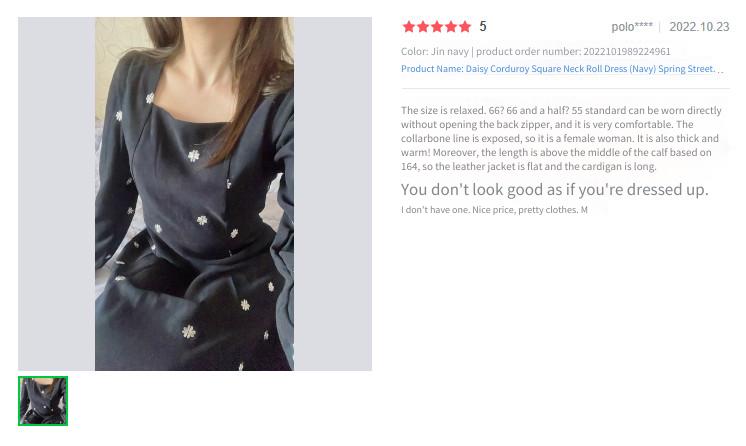This screenshot has width=746, height=446.
Task: Click the Color: Jin navy label
Action: pos(434,51)
